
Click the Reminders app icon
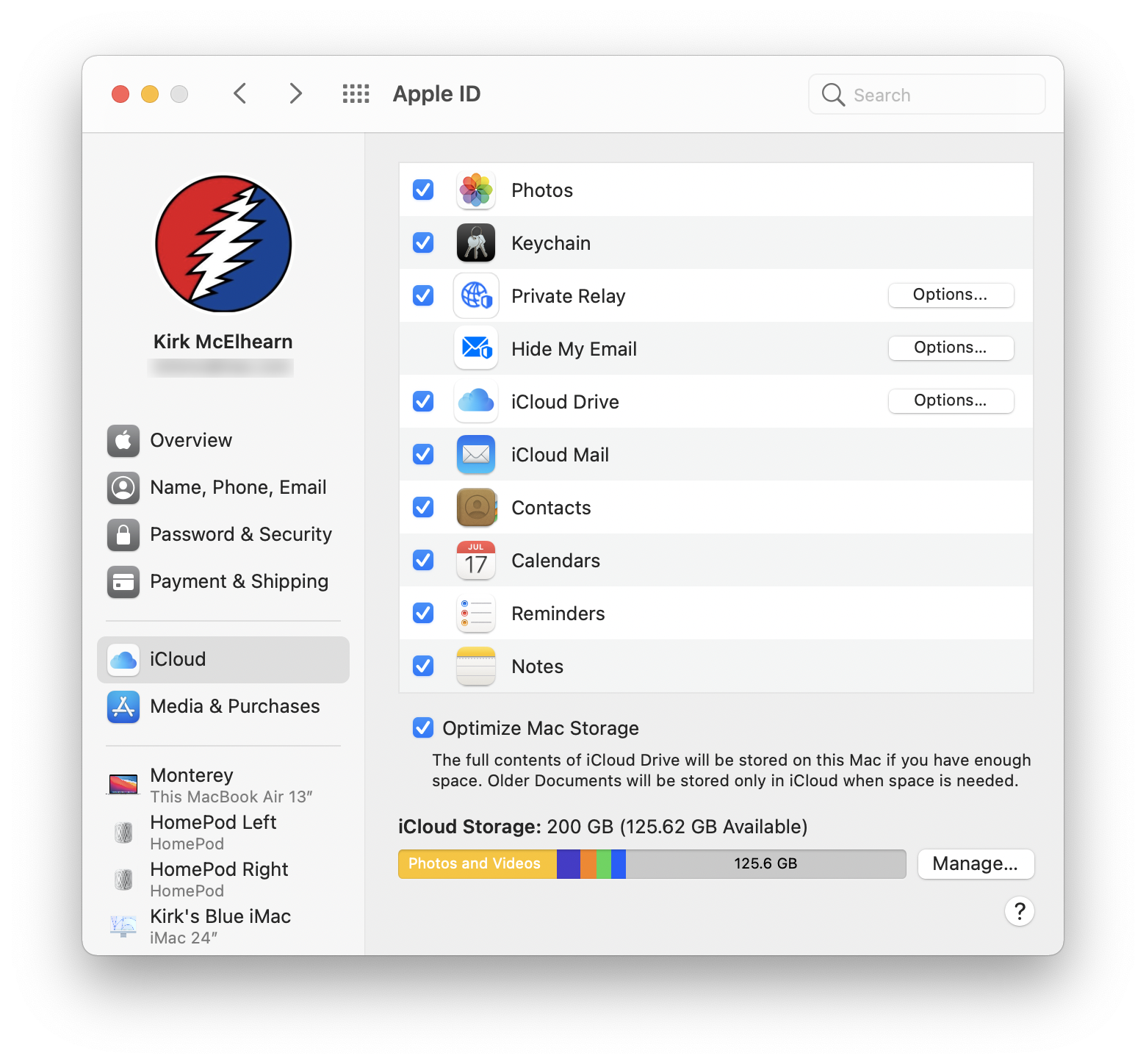[476, 614]
